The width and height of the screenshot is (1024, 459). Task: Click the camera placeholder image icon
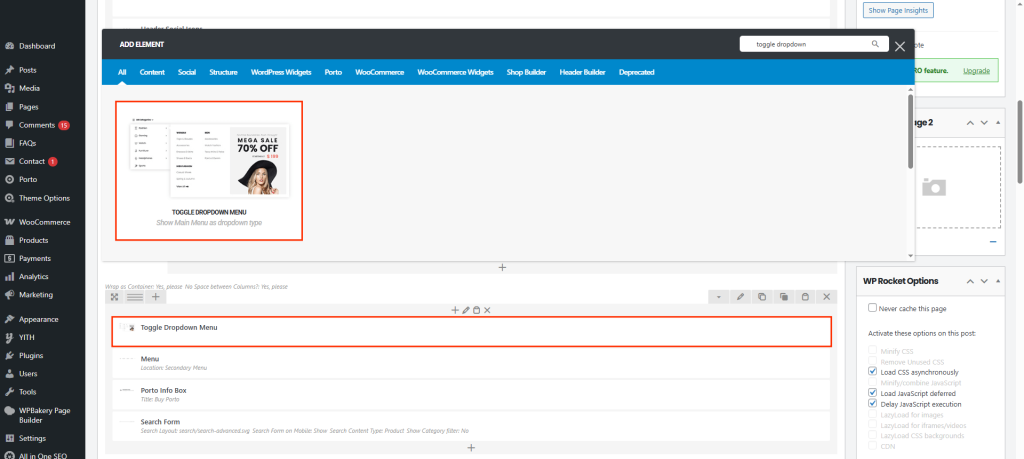coord(933,187)
